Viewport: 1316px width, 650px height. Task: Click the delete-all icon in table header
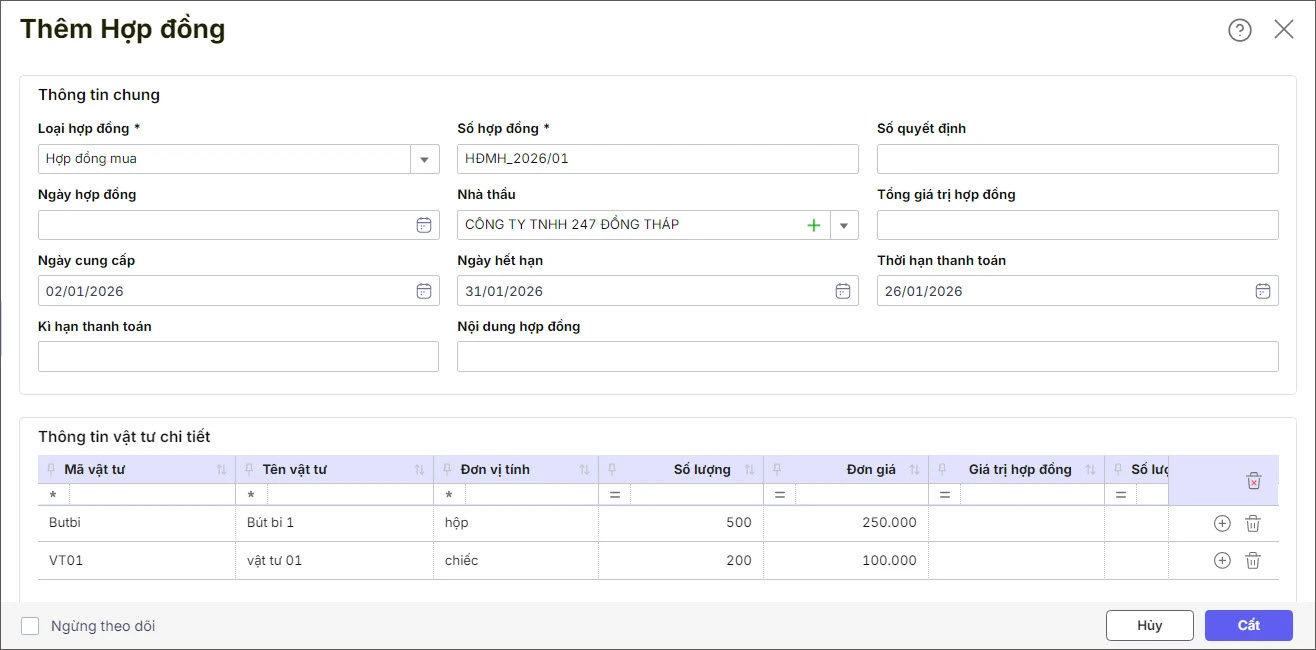[x=1254, y=481]
